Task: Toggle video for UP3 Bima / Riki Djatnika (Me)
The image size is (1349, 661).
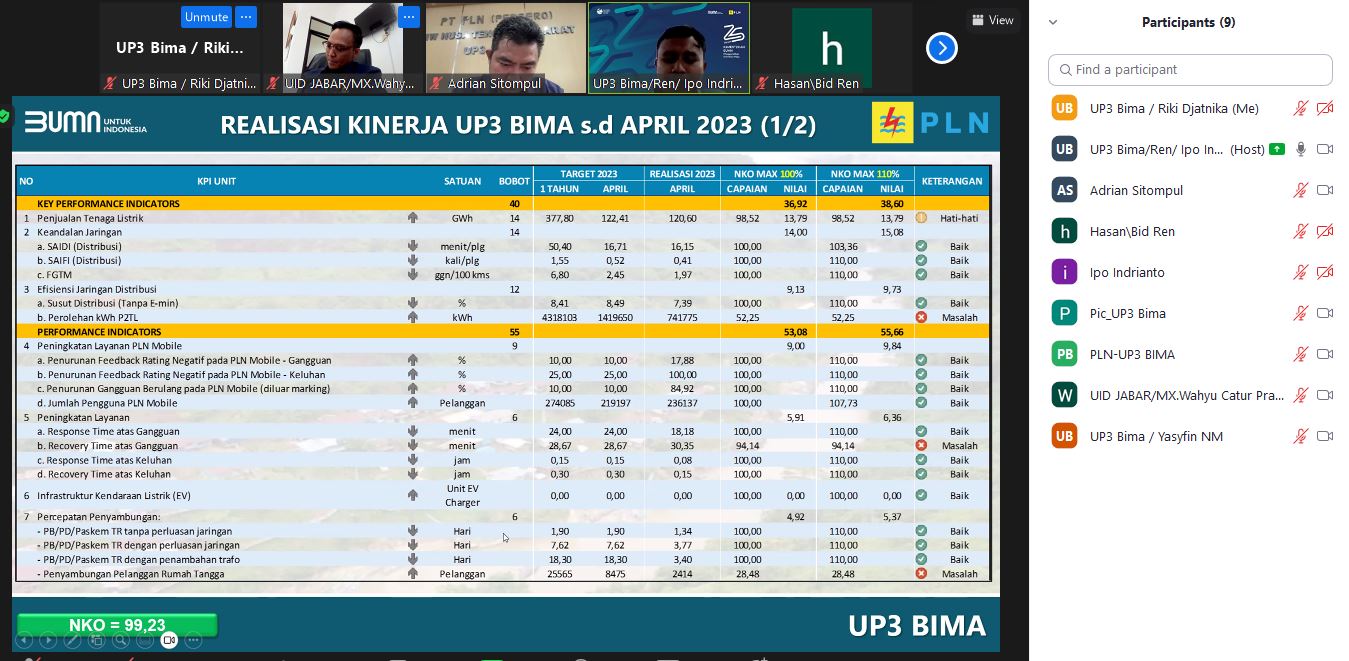Action: (1325, 108)
